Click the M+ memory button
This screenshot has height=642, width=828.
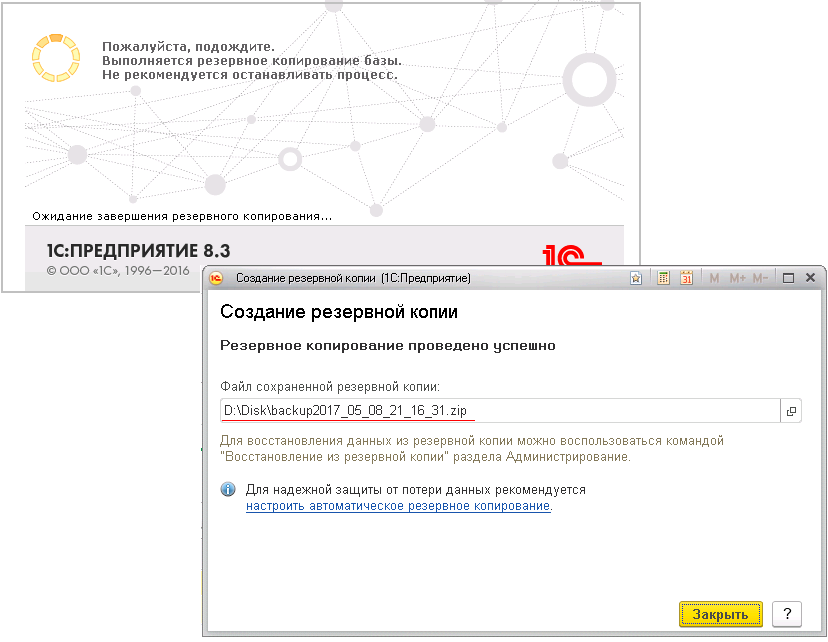737,278
